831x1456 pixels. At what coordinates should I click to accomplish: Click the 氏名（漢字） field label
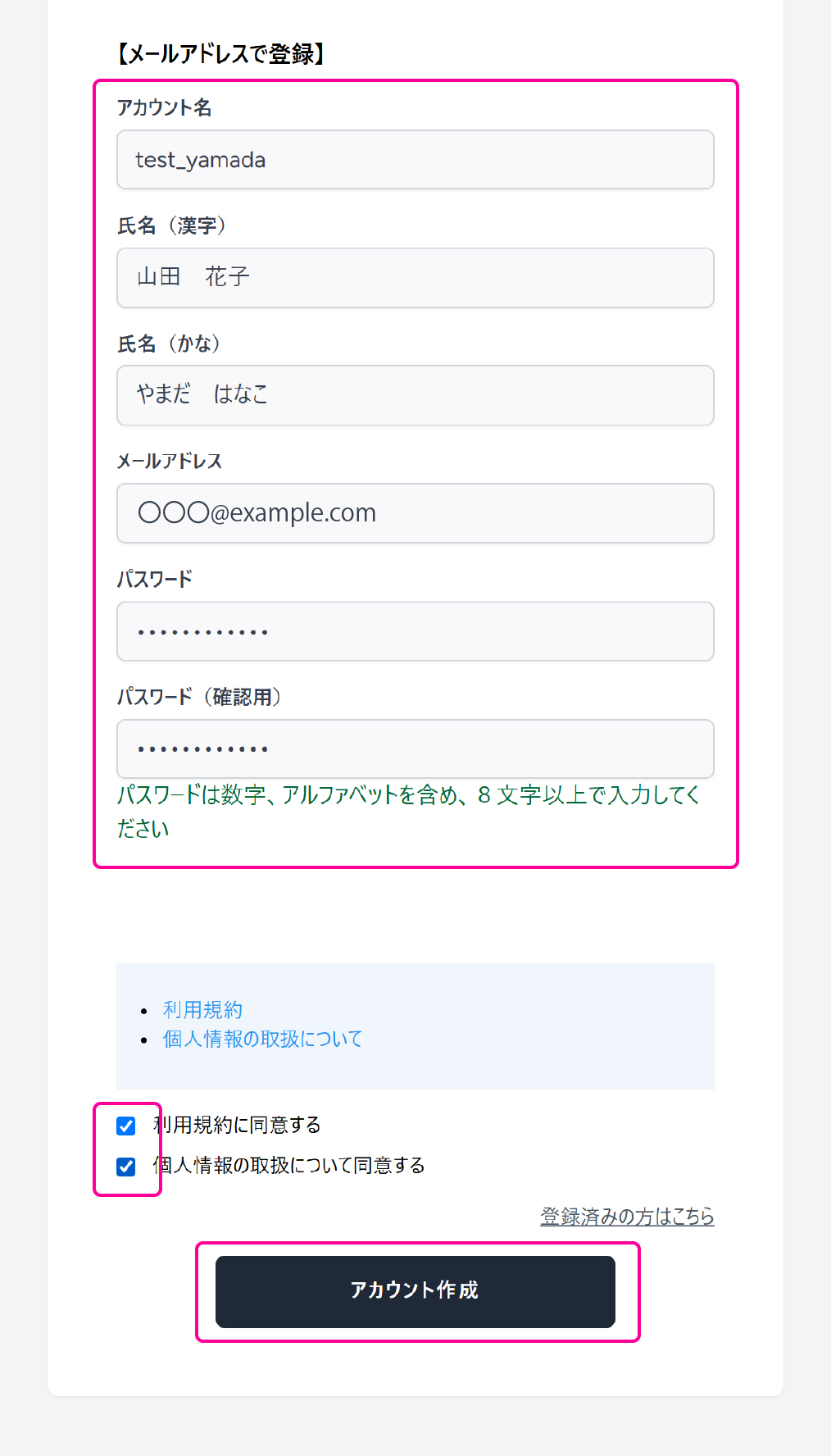(x=171, y=225)
